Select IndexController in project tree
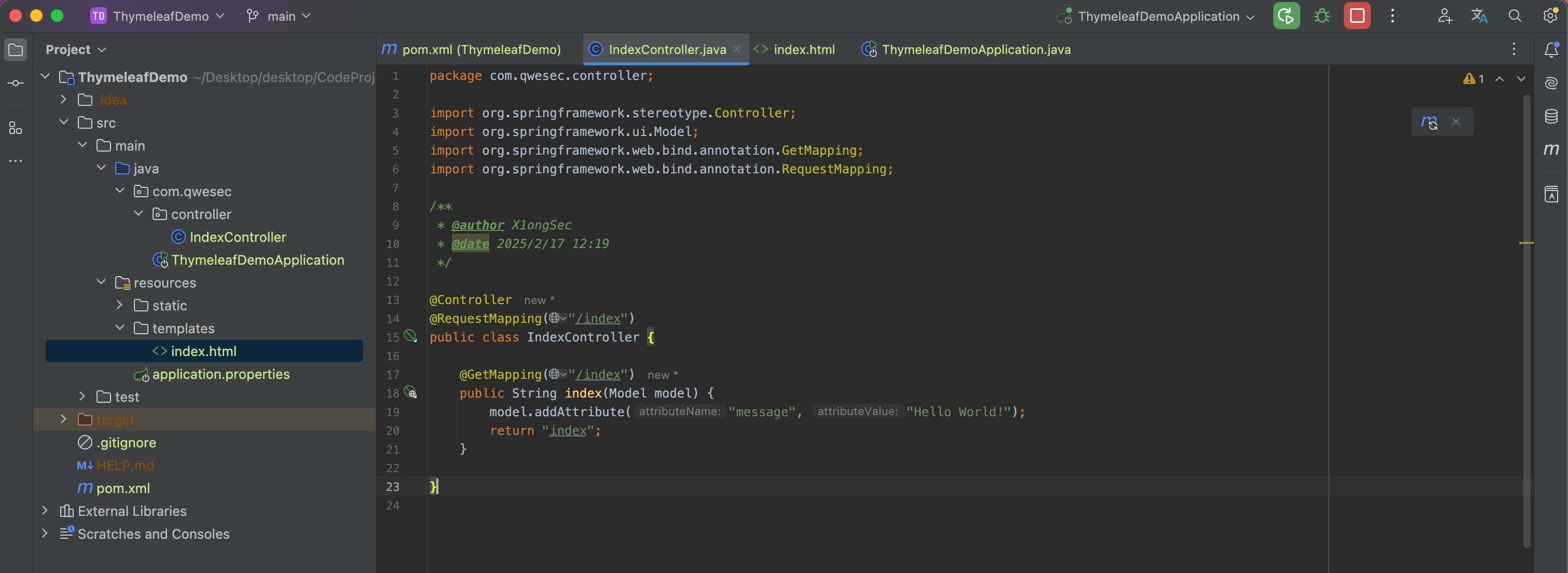Viewport: 1568px width, 573px height. coord(238,237)
